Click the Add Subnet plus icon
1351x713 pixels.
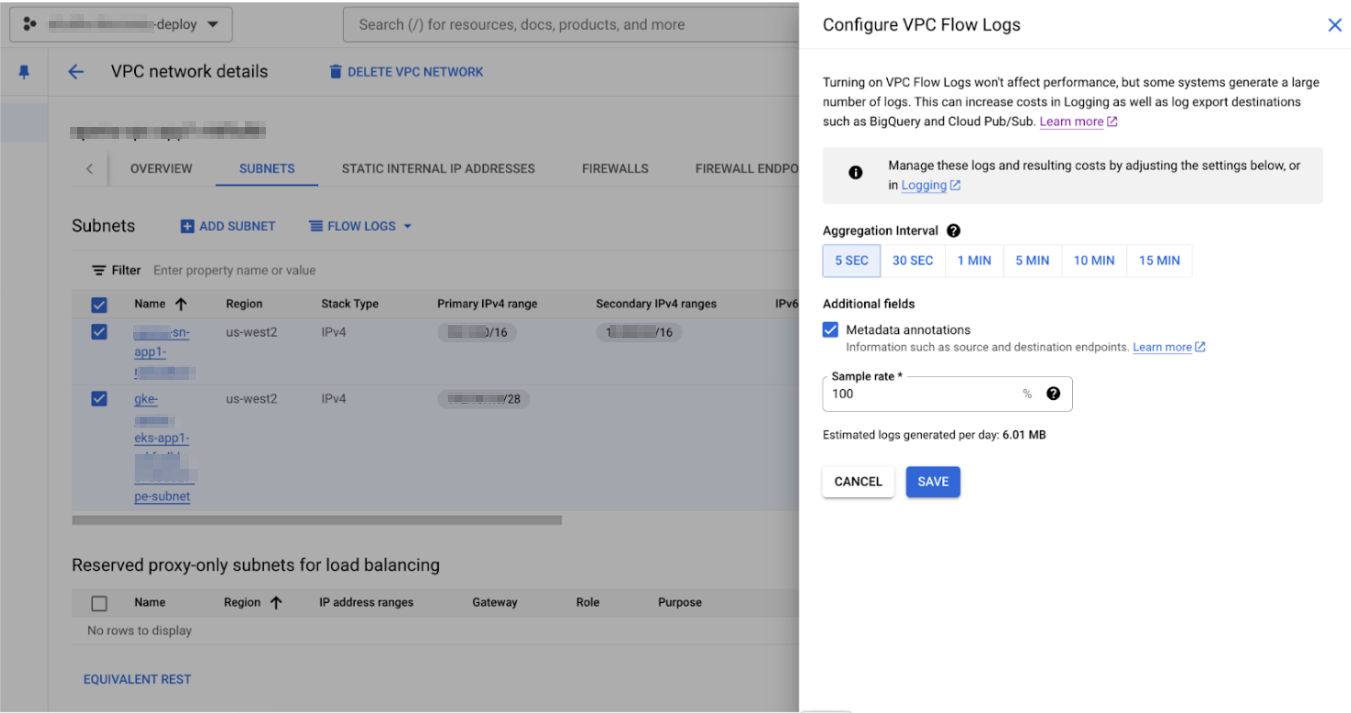coord(187,226)
